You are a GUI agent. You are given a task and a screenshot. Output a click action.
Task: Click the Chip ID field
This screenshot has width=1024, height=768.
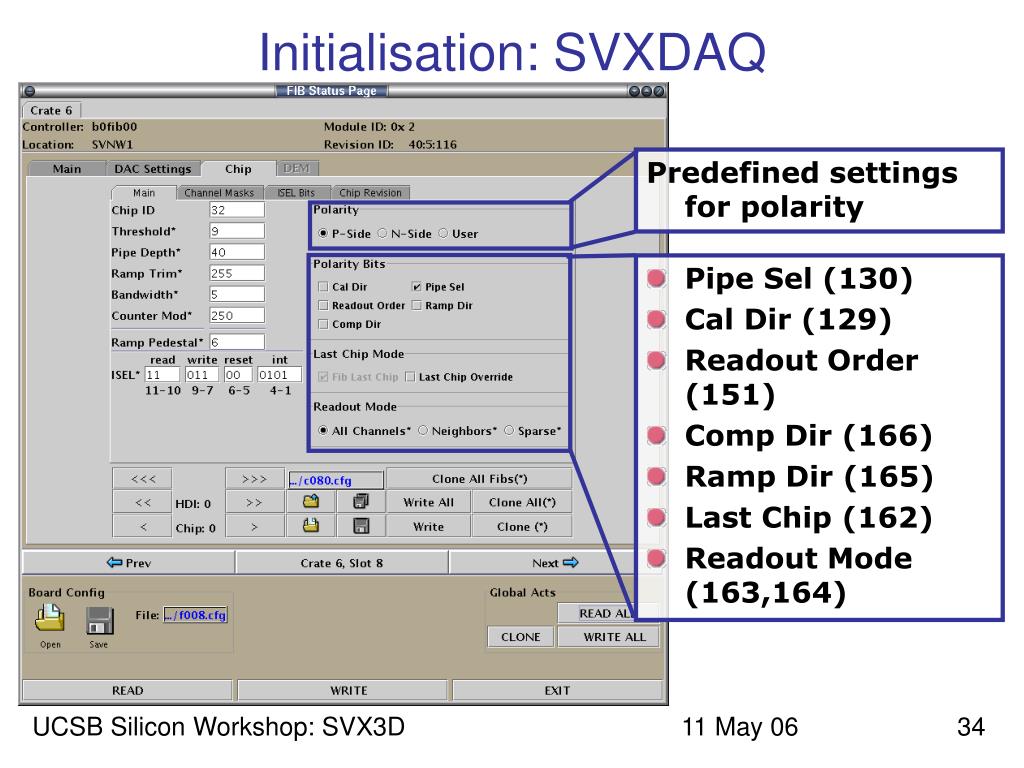237,210
